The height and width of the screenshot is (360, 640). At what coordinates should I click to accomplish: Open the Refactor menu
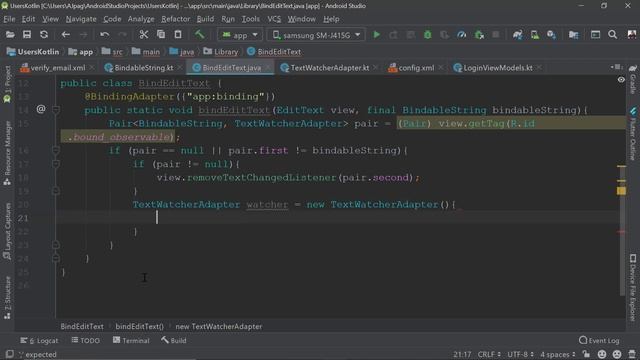(176, 19)
